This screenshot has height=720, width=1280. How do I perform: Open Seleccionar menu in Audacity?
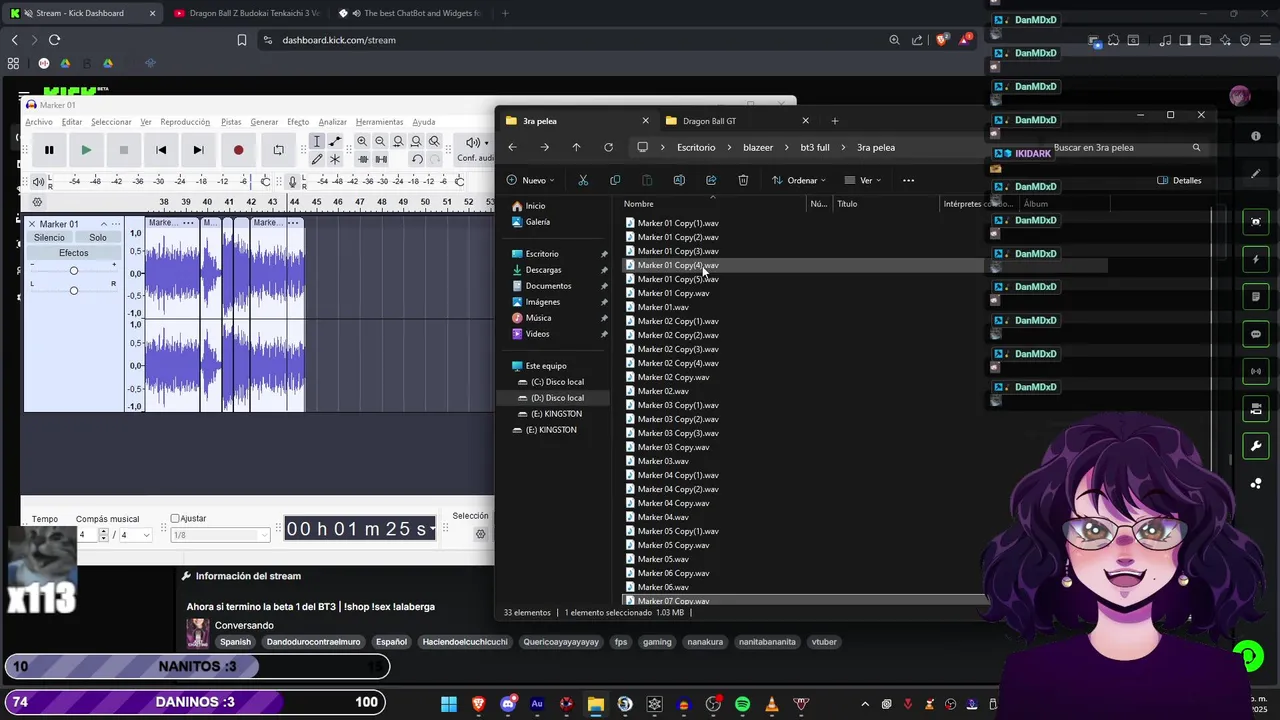[x=111, y=122]
